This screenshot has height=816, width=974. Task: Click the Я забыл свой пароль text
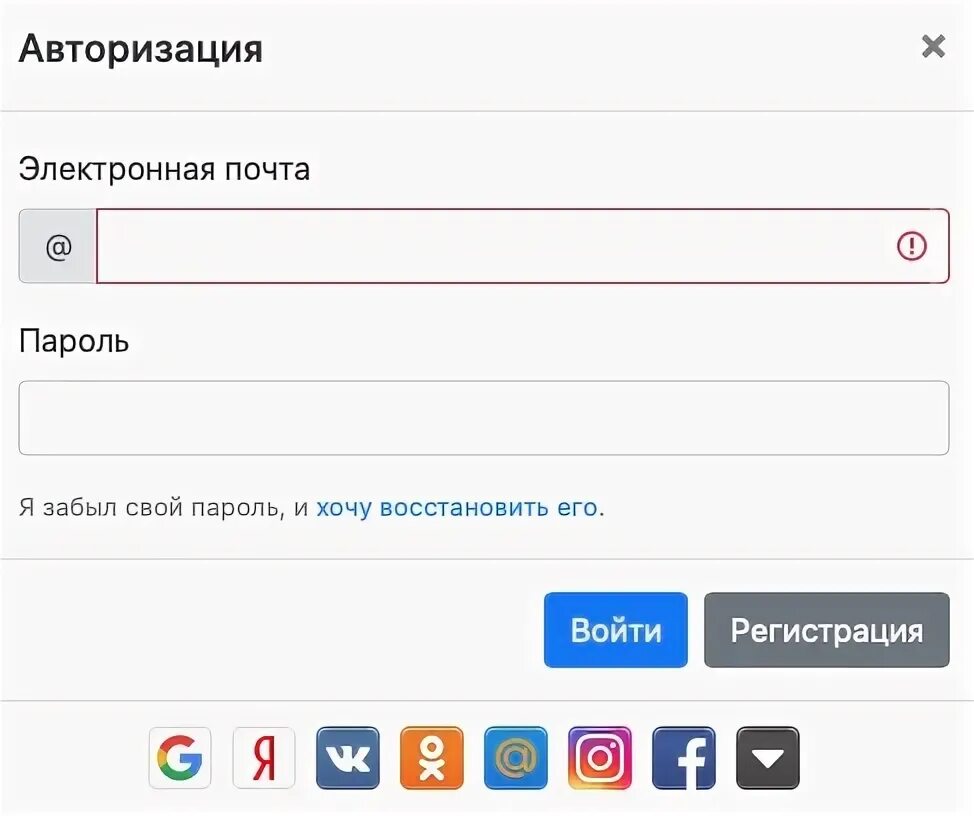point(150,507)
